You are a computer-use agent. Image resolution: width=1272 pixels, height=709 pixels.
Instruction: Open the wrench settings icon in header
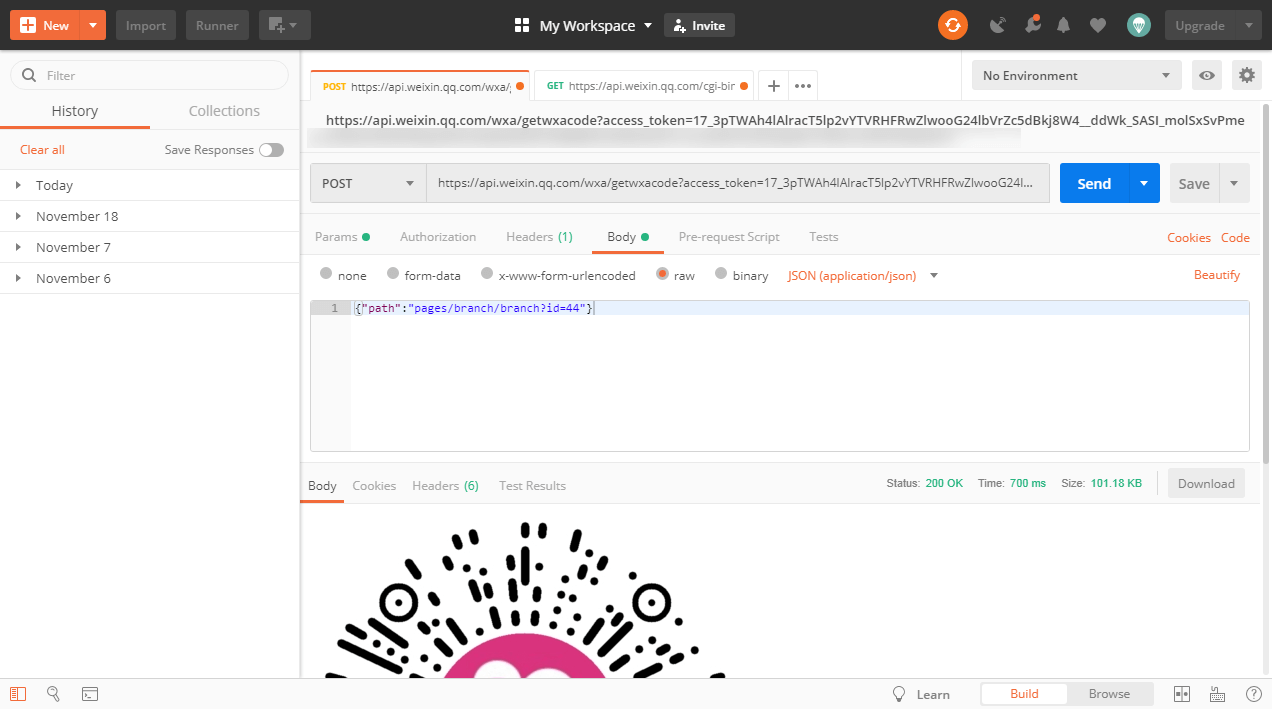[x=1032, y=25]
